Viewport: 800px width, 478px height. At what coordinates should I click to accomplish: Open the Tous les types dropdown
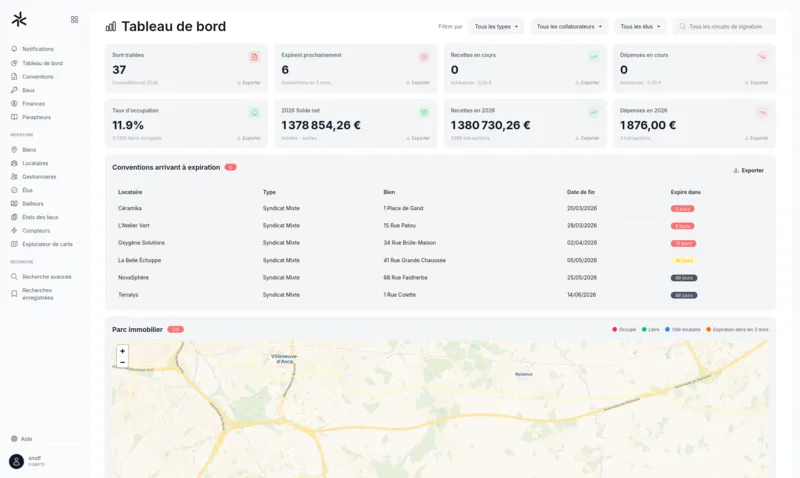click(x=496, y=27)
